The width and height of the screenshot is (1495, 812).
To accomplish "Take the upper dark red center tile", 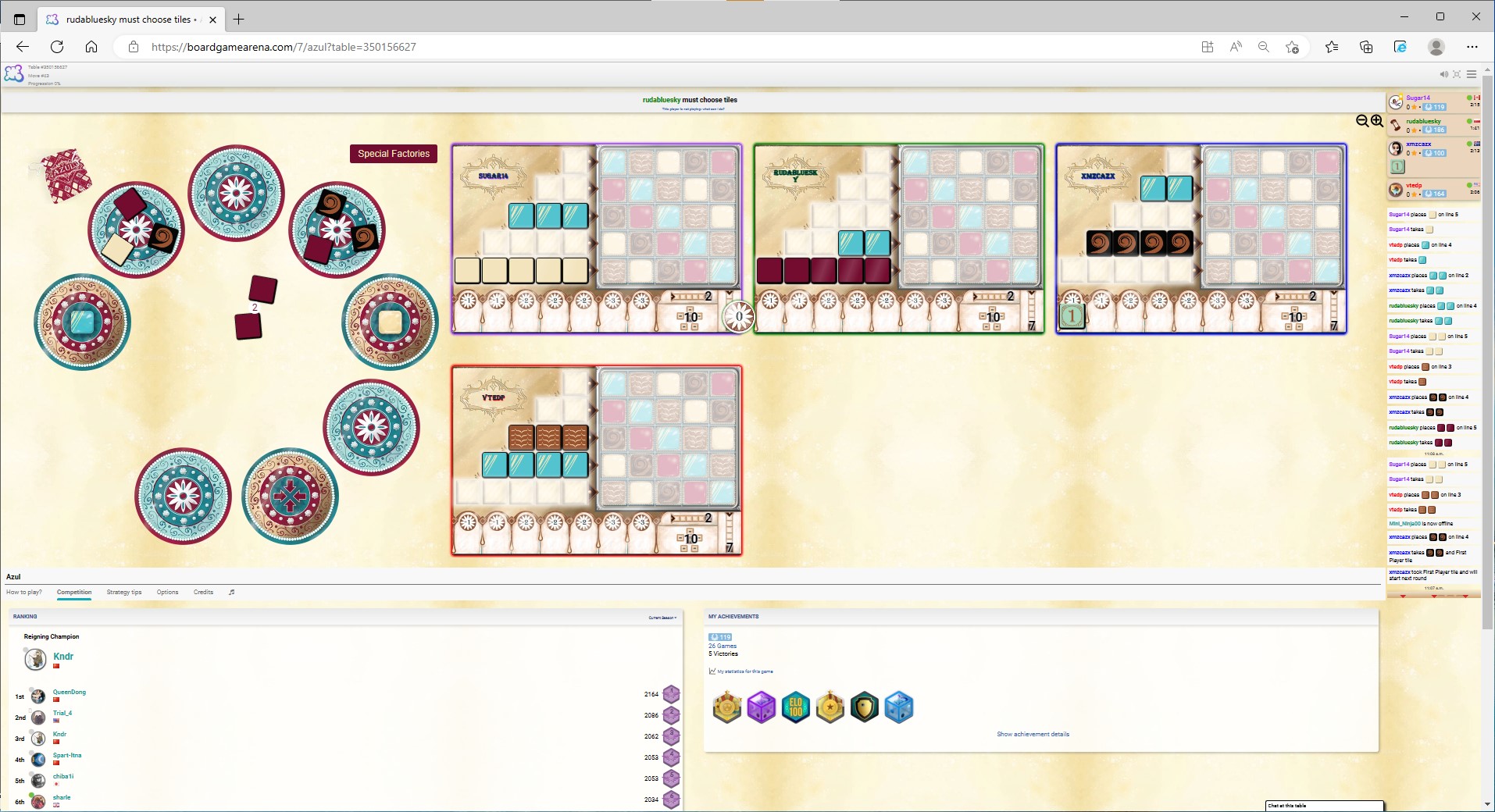I will pos(263,290).
